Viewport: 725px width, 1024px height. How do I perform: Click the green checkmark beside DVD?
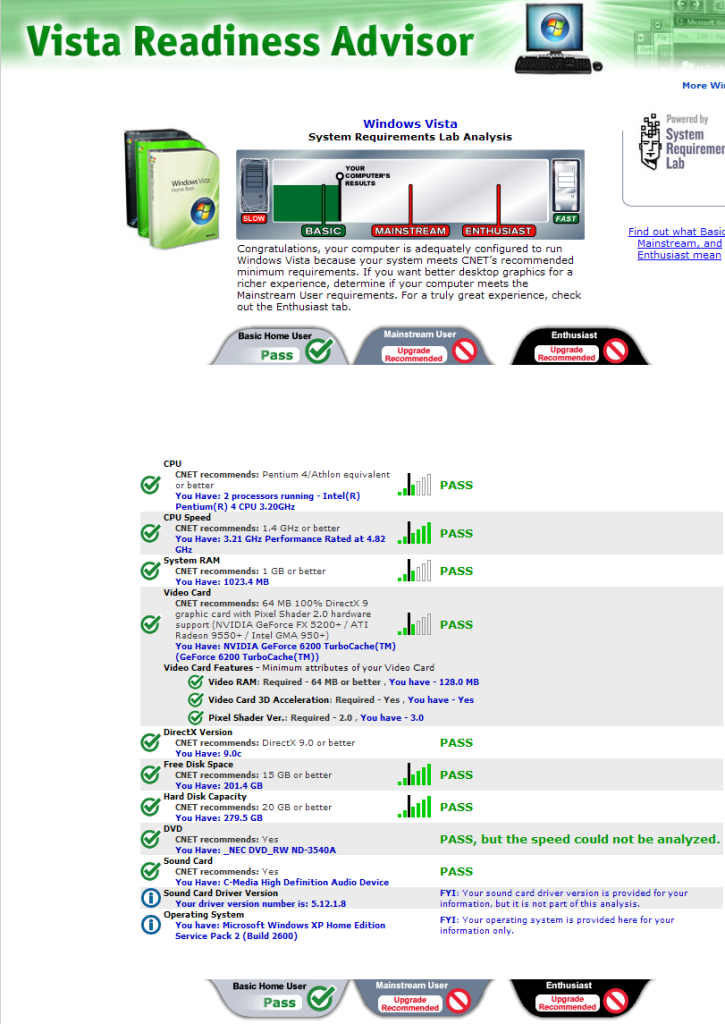[151, 839]
